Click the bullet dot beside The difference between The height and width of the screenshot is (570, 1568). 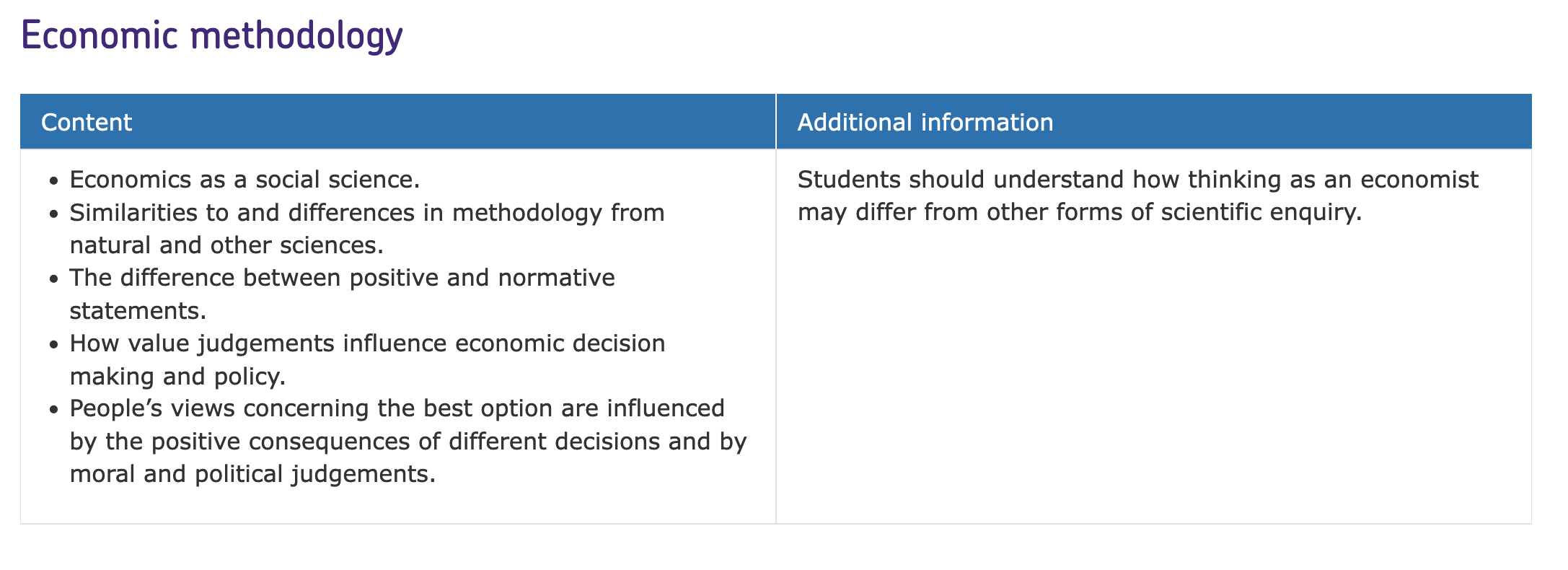[53, 279]
